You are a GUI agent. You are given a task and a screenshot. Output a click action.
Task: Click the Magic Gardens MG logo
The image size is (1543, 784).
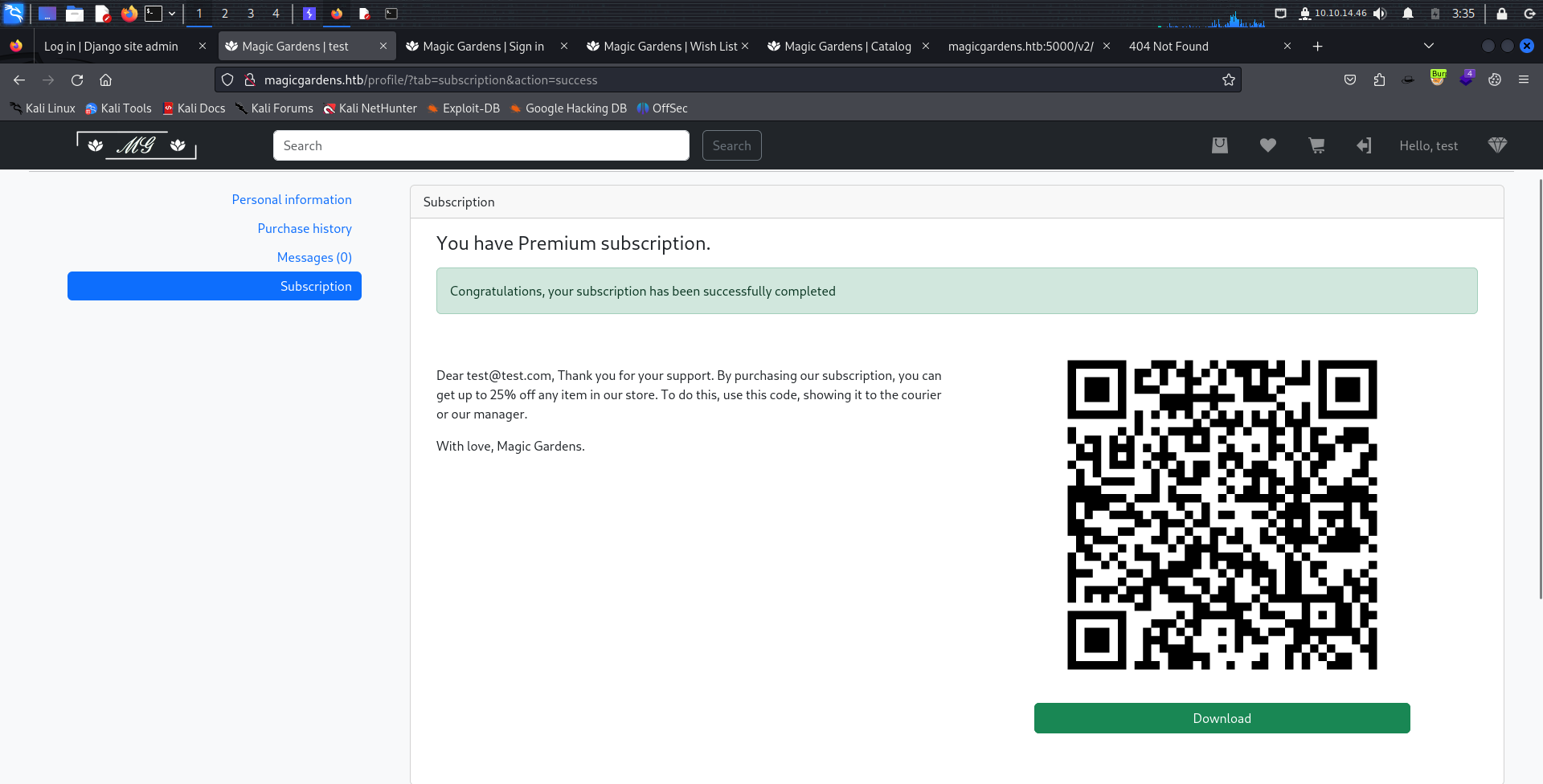[137, 145]
